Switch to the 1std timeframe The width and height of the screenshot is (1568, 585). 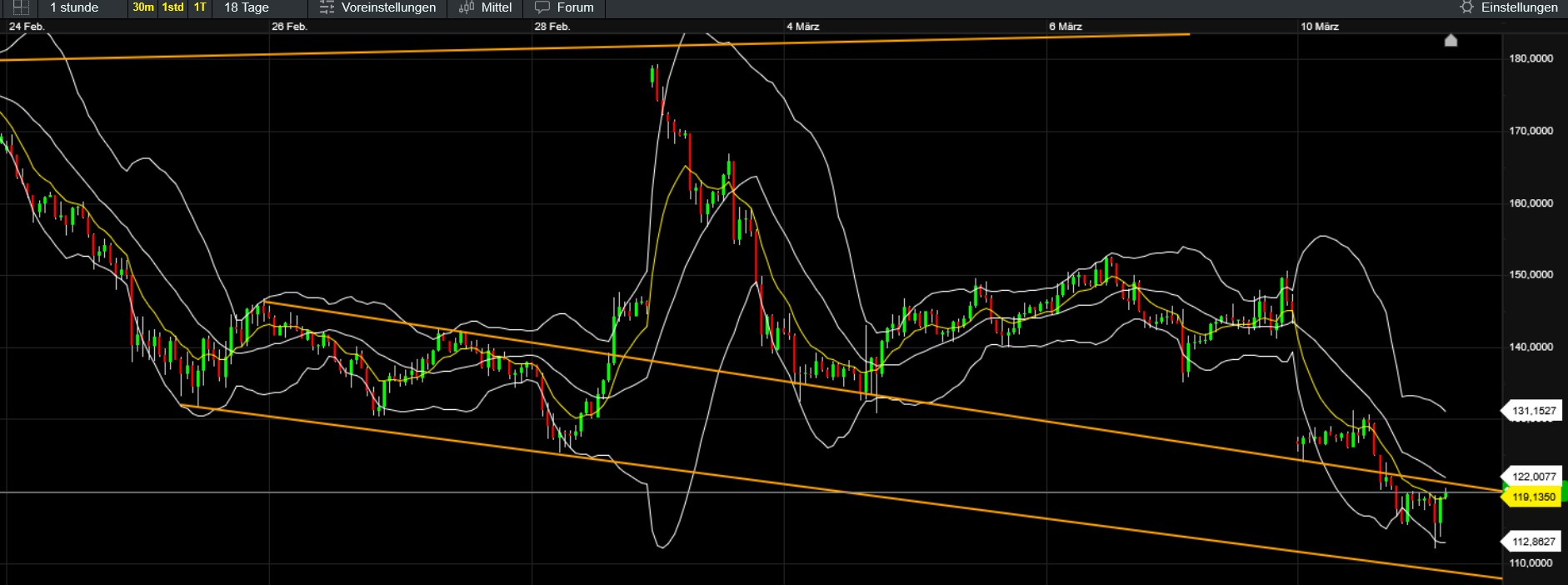[172, 7]
